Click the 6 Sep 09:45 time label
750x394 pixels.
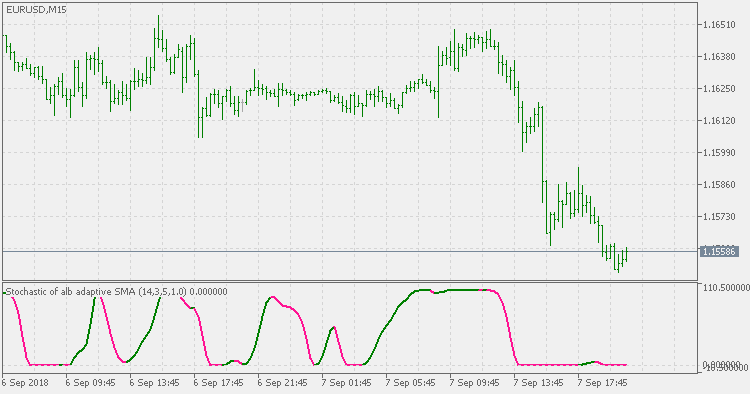(90, 383)
